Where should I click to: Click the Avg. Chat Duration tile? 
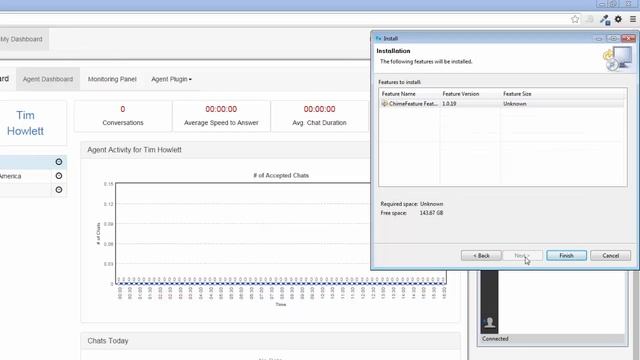(319, 116)
